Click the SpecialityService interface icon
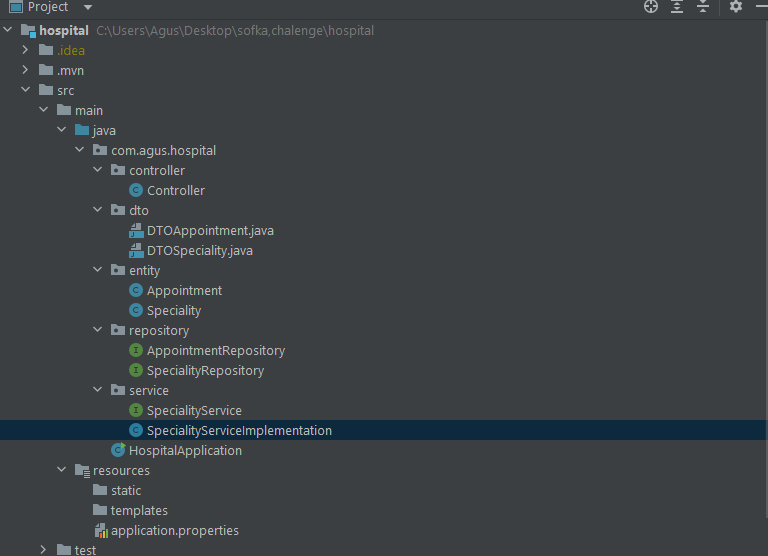This screenshot has height=556, width=768. (136, 410)
